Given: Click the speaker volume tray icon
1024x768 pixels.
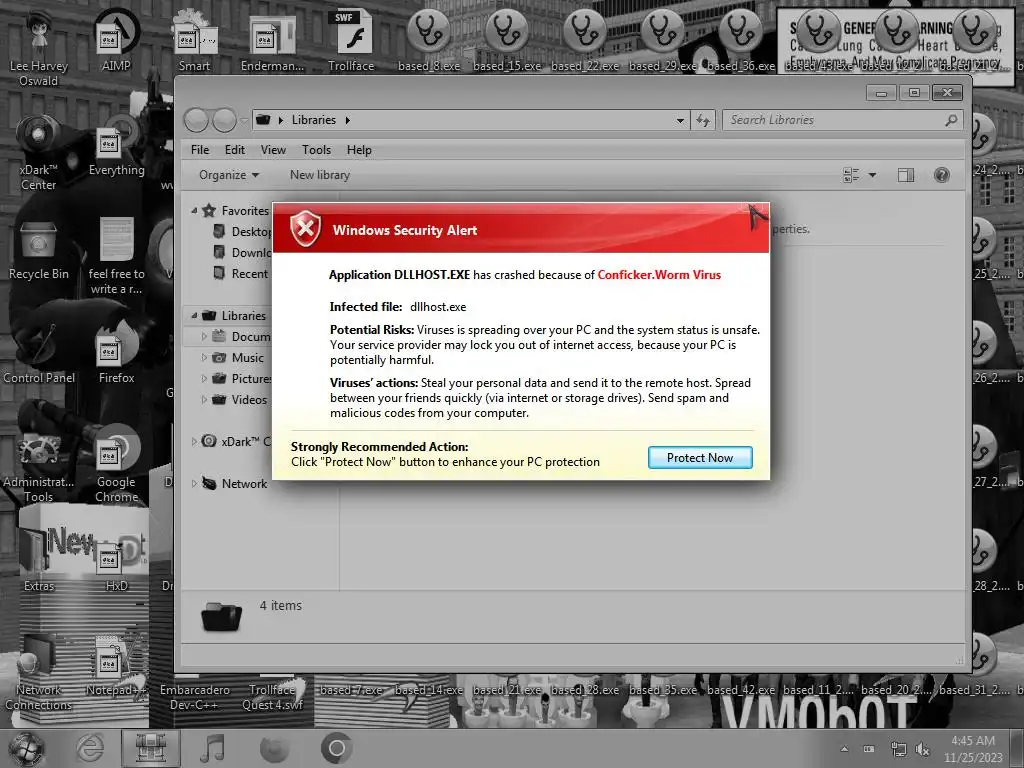Looking at the screenshot, I should (923, 749).
